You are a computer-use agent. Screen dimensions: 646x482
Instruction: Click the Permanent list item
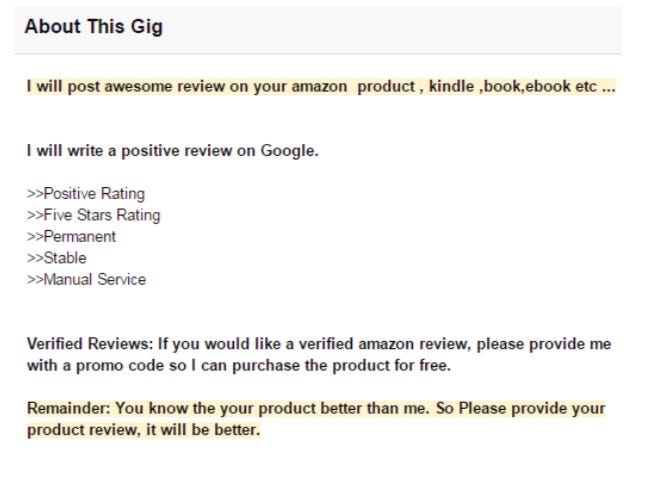pyautogui.click(x=71, y=236)
